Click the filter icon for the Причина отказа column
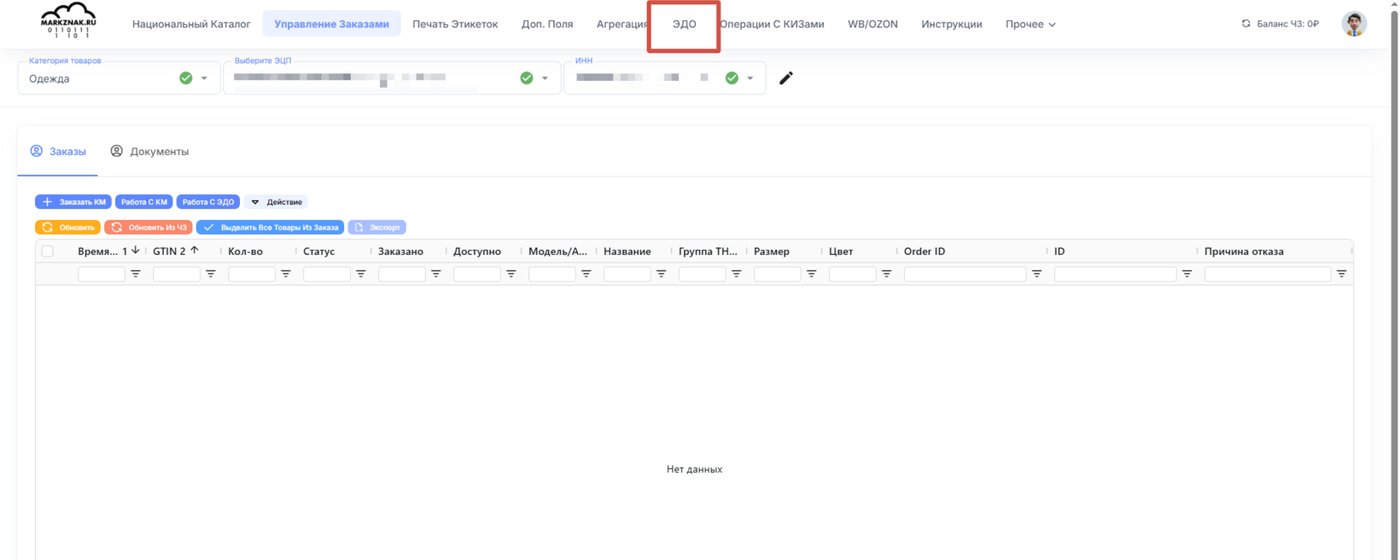 point(1342,274)
